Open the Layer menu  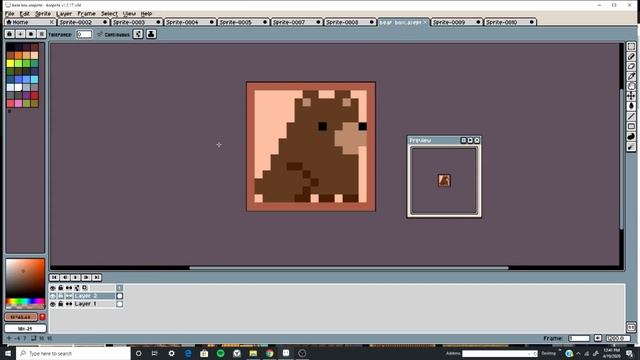click(x=64, y=13)
